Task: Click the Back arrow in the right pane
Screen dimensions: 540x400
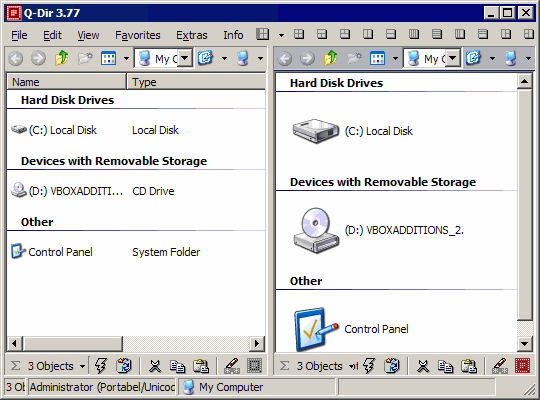Action: point(284,59)
